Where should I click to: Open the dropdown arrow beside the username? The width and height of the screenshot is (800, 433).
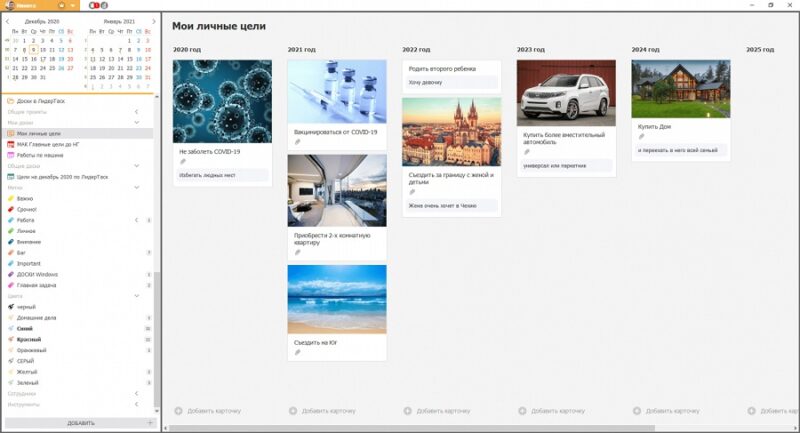click(73, 5)
